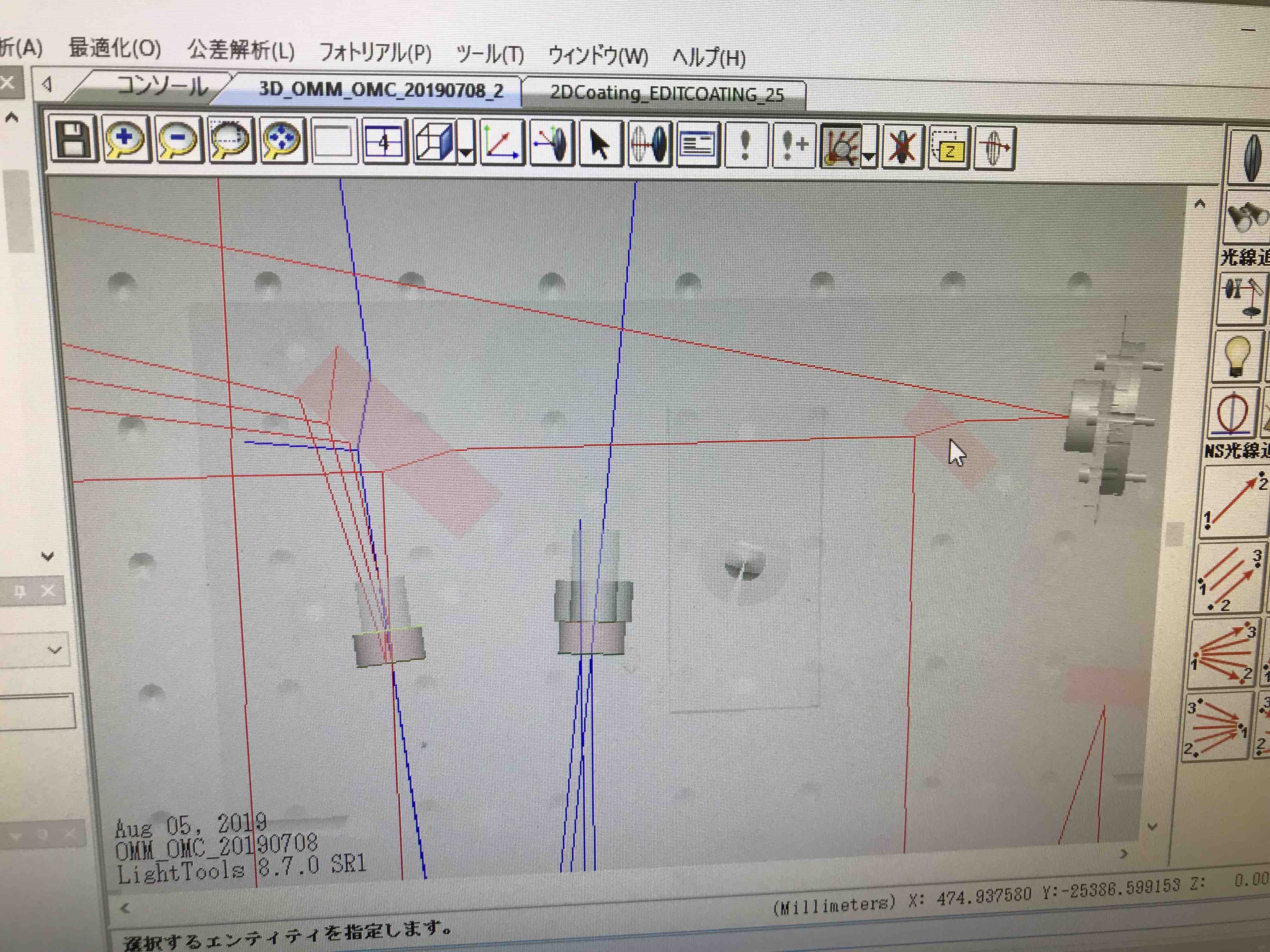The height and width of the screenshot is (952, 1270).
Task: Open the 最適化(O) menu
Action: [115, 48]
